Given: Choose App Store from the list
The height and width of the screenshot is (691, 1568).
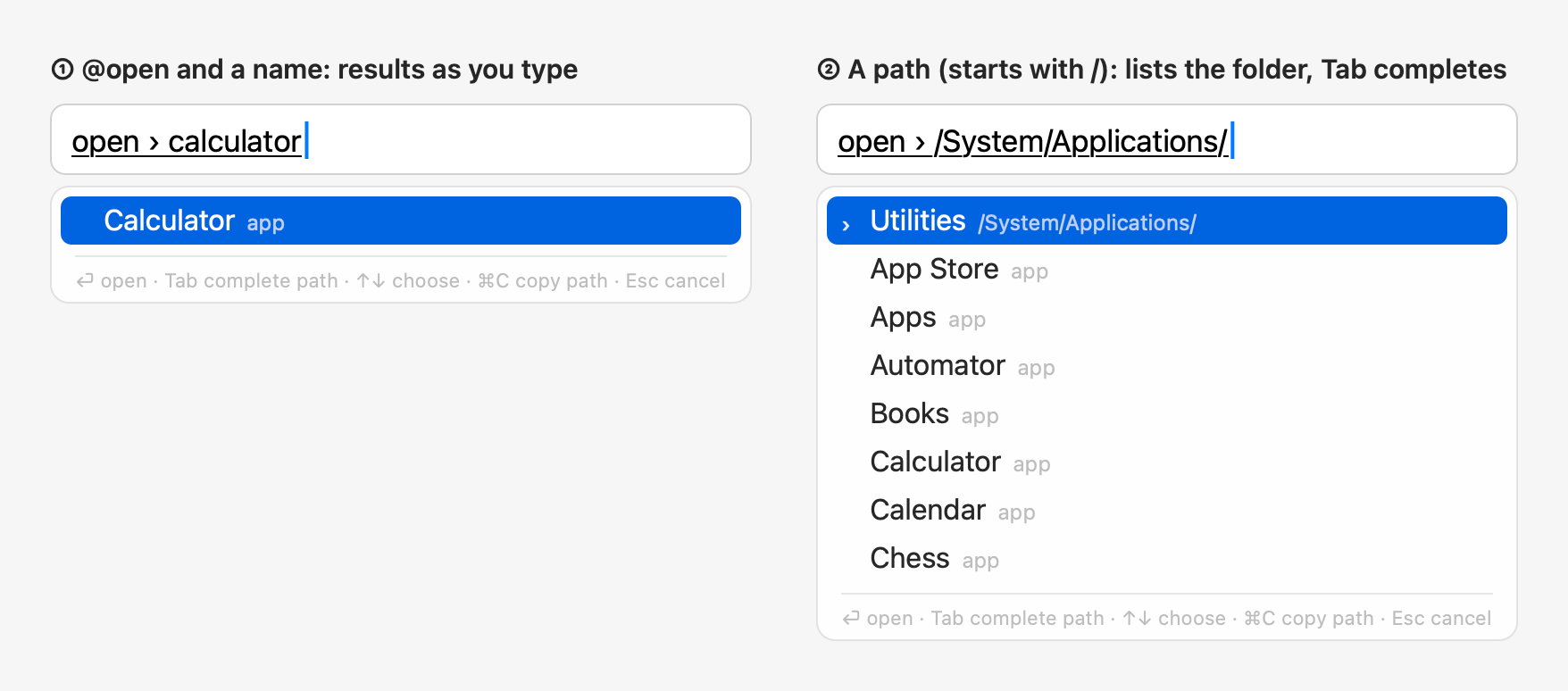Looking at the screenshot, I should point(1167,269).
